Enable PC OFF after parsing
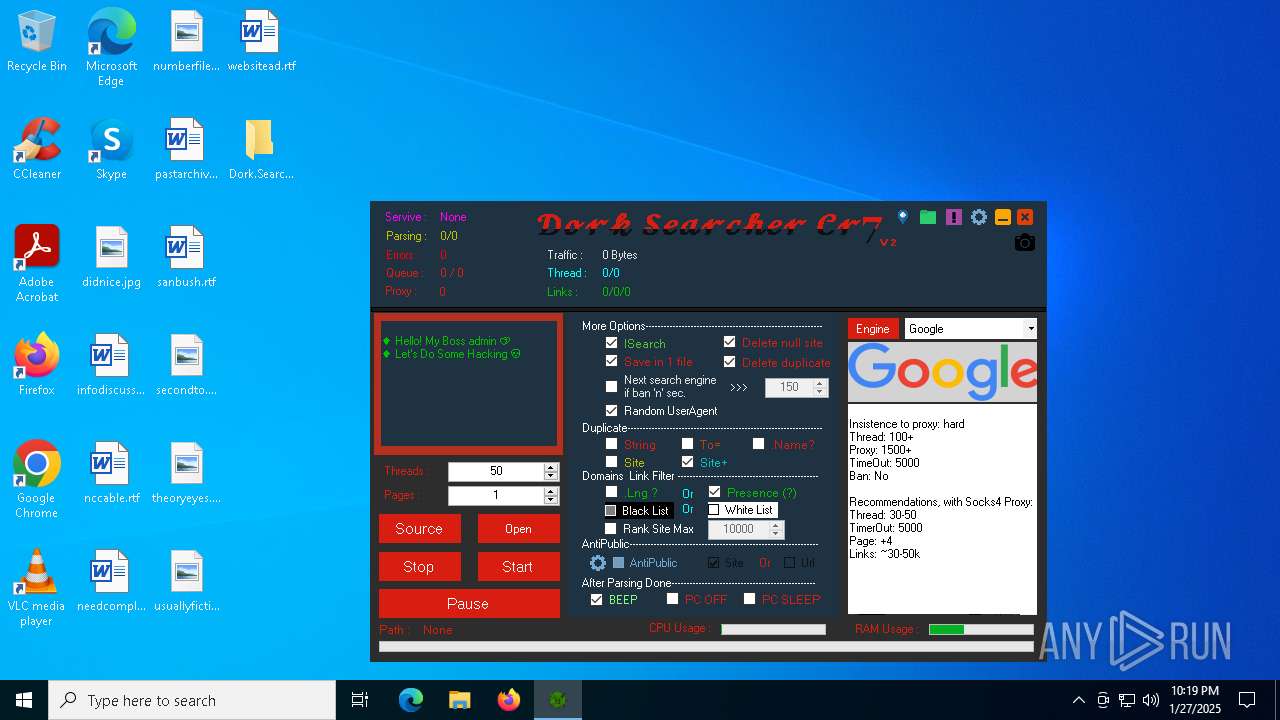1280x720 pixels. pos(673,599)
